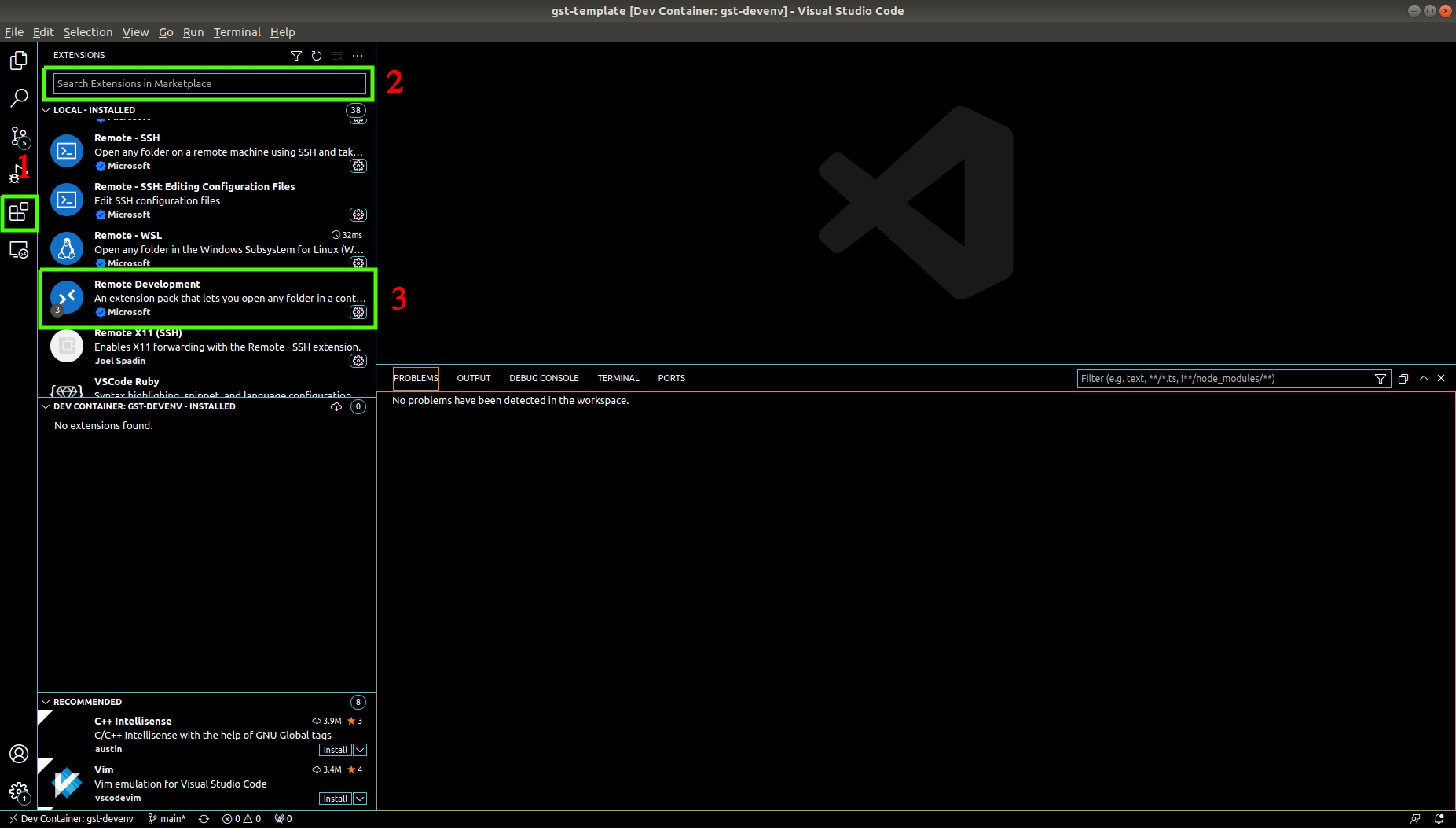Open the Remote Explorer icon

coord(19,250)
